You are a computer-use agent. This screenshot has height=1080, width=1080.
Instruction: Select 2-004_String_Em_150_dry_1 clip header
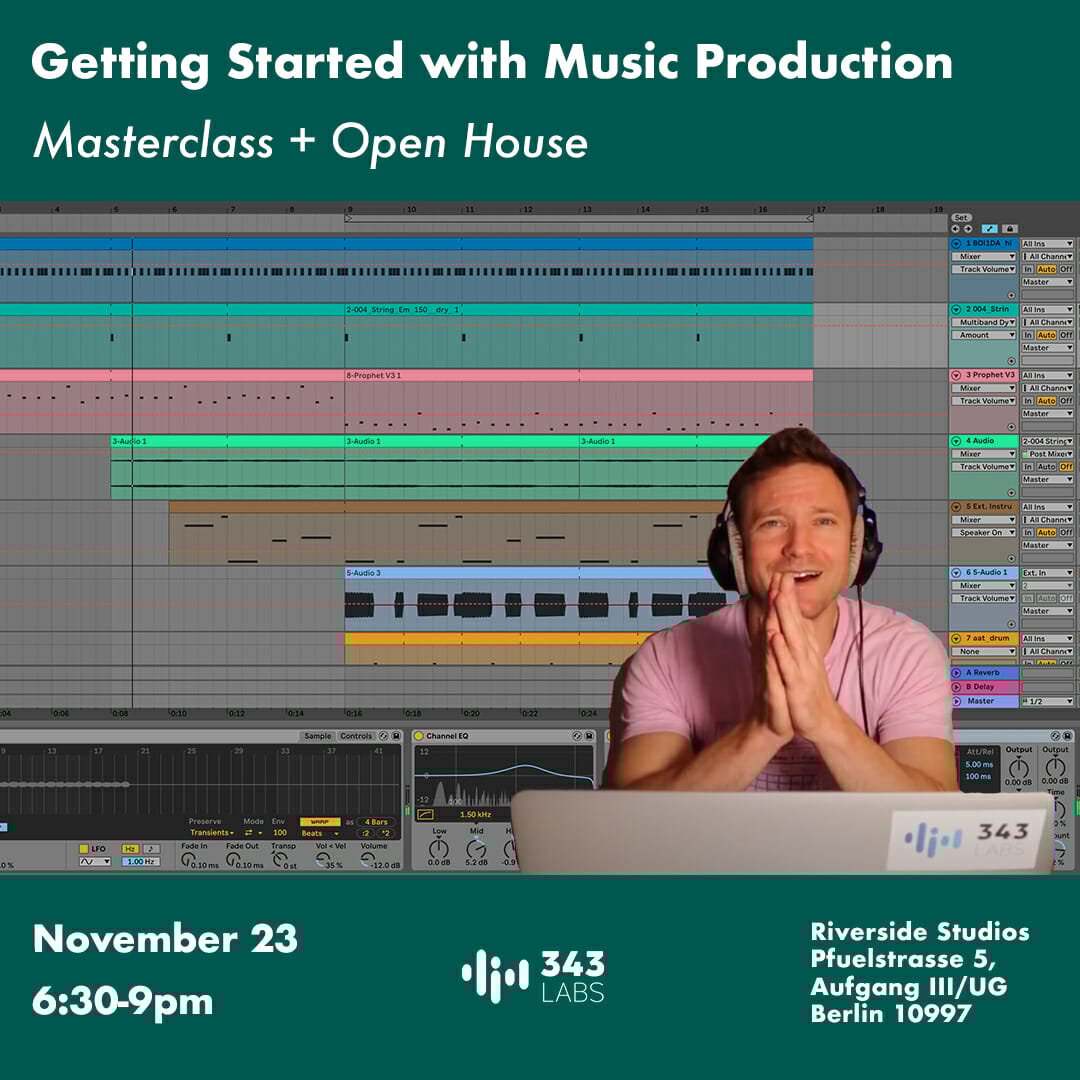click(579, 310)
